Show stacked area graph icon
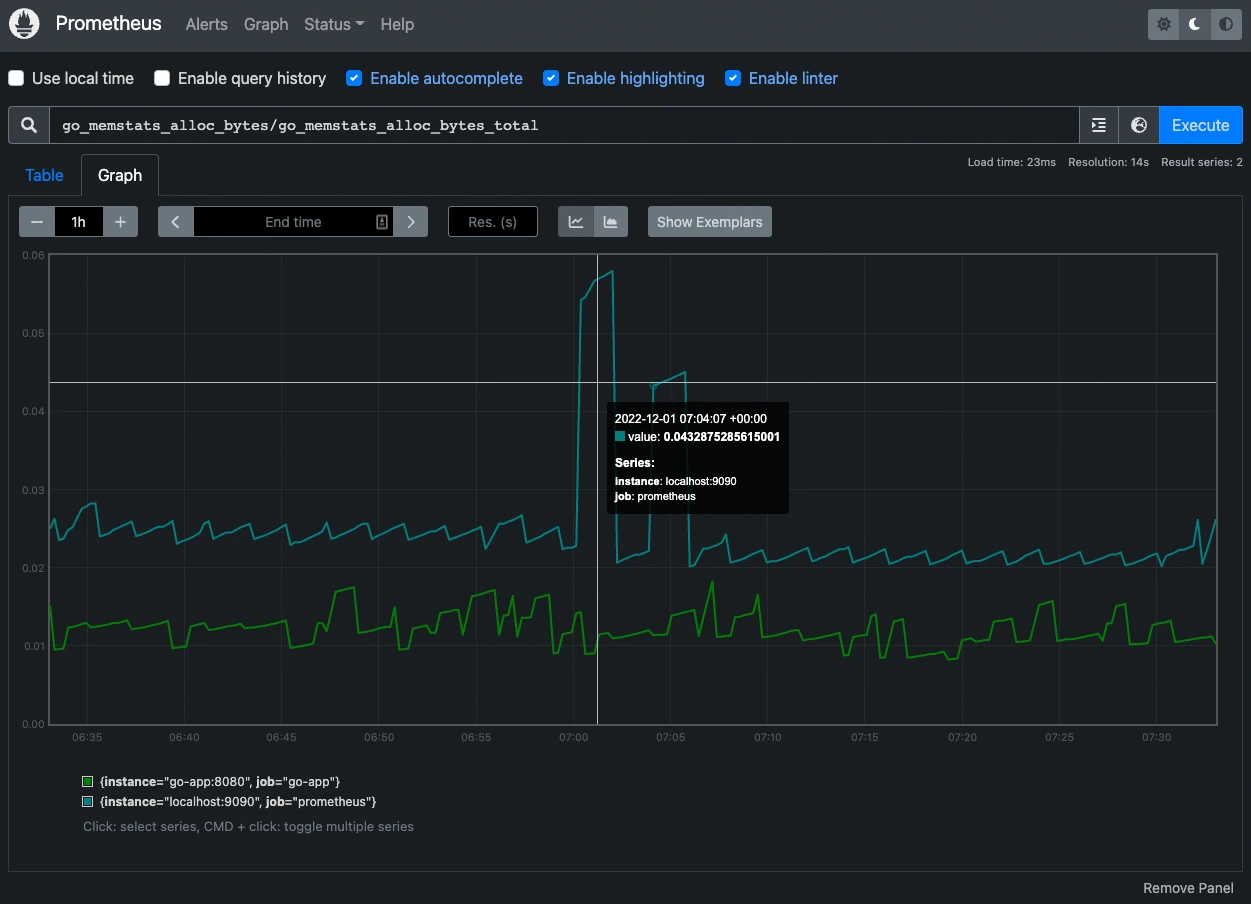This screenshot has height=904, width=1251. (x=611, y=222)
